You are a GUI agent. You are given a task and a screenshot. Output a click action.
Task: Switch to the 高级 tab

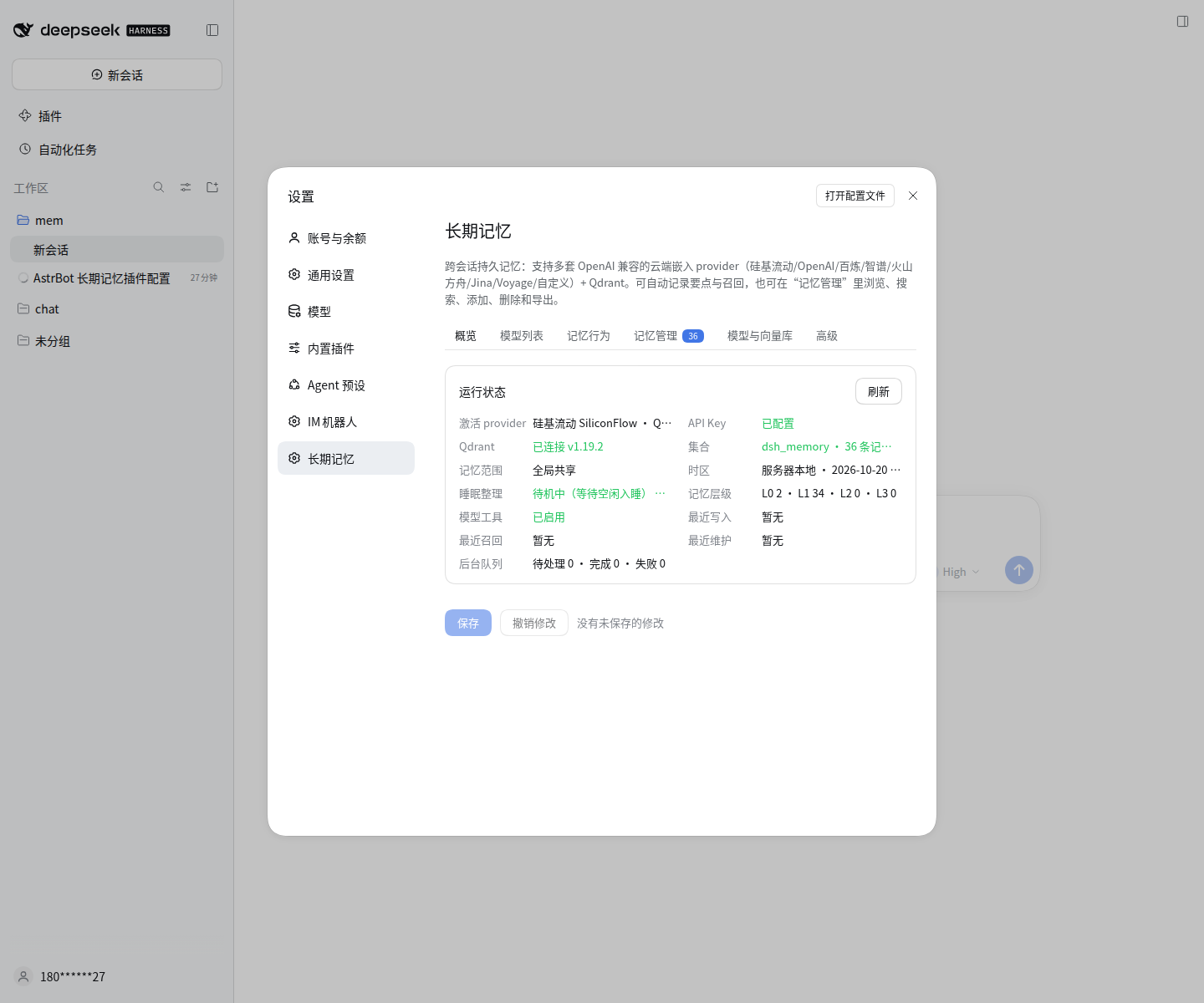827,336
